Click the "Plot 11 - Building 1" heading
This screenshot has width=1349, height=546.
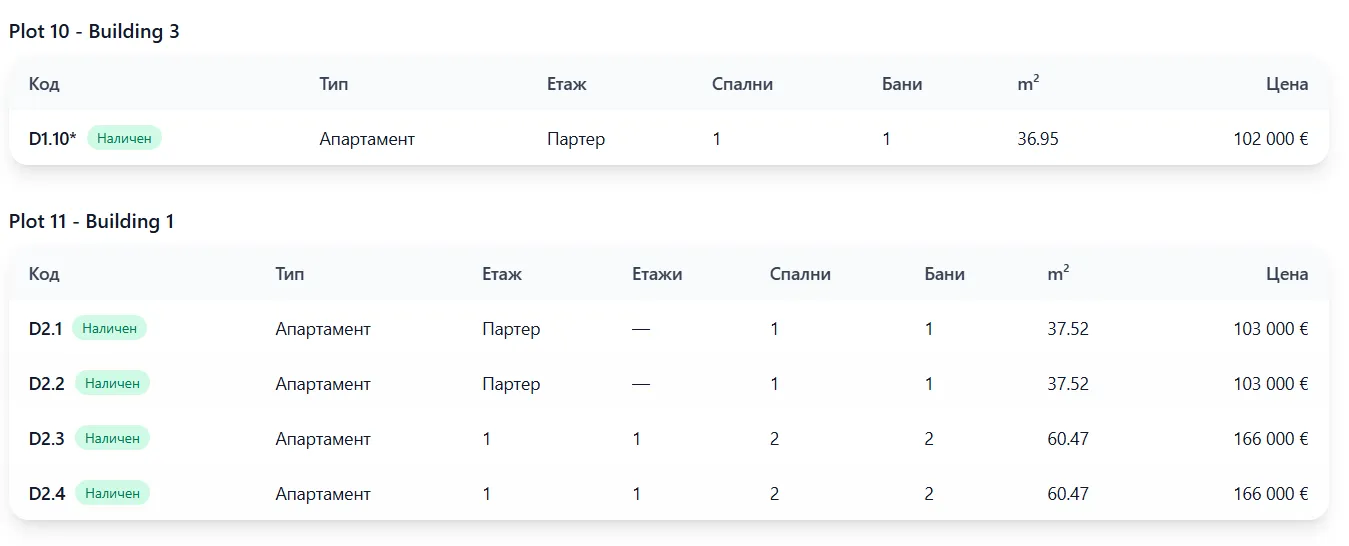[92, 222]
